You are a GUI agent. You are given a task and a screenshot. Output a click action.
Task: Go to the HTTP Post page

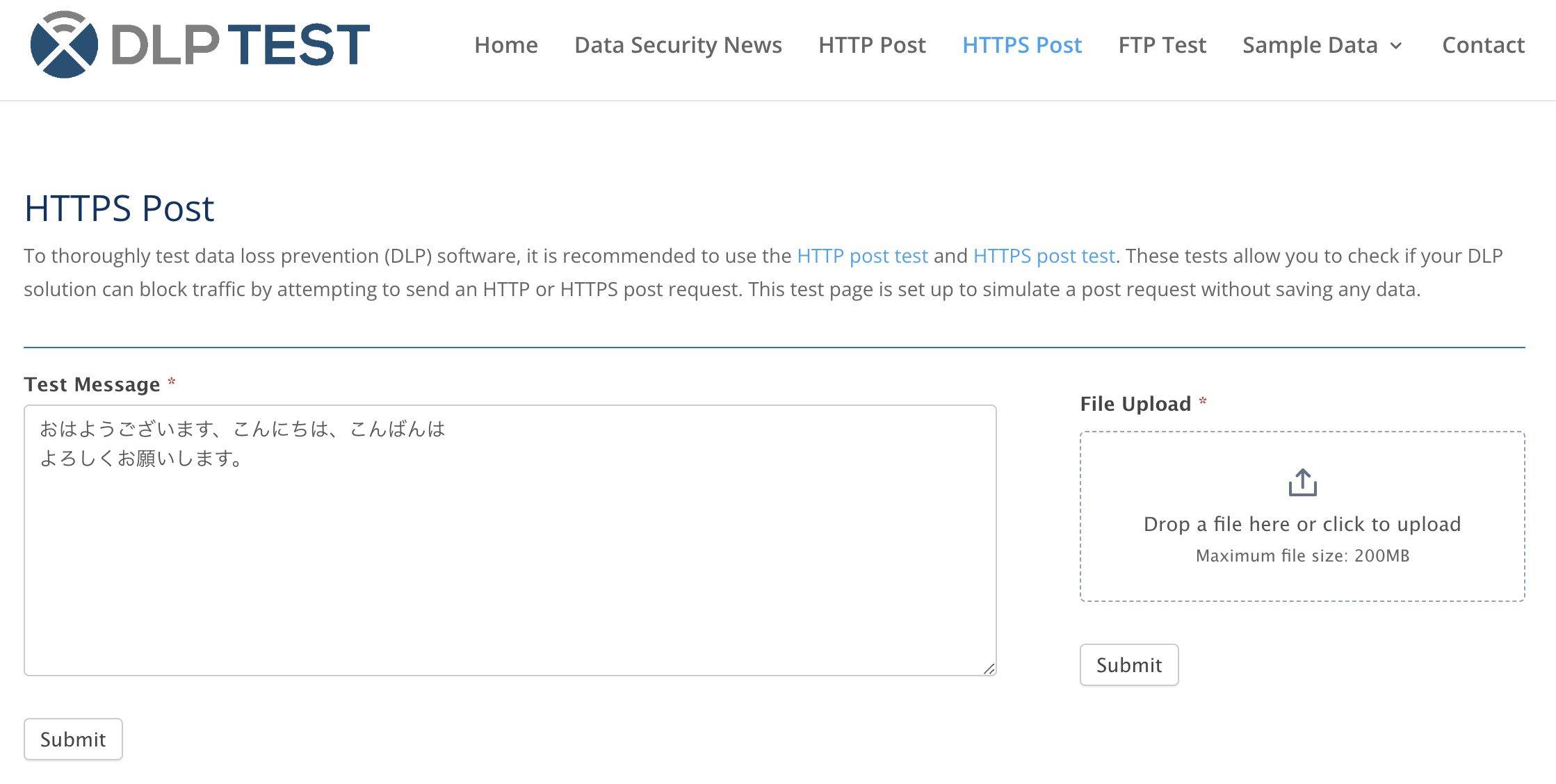[x=872, y=44]
